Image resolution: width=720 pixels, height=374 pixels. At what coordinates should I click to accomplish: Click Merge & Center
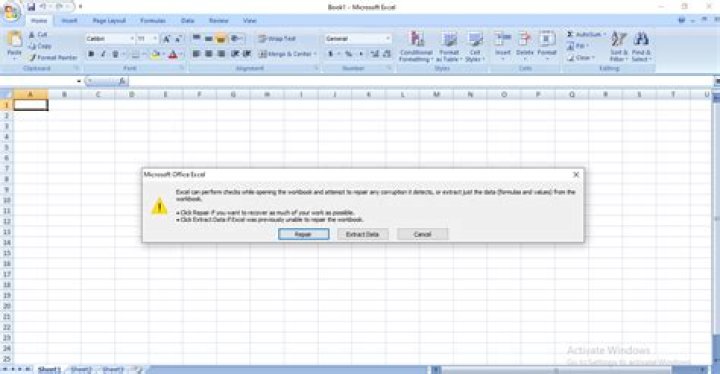click(287, 54)
